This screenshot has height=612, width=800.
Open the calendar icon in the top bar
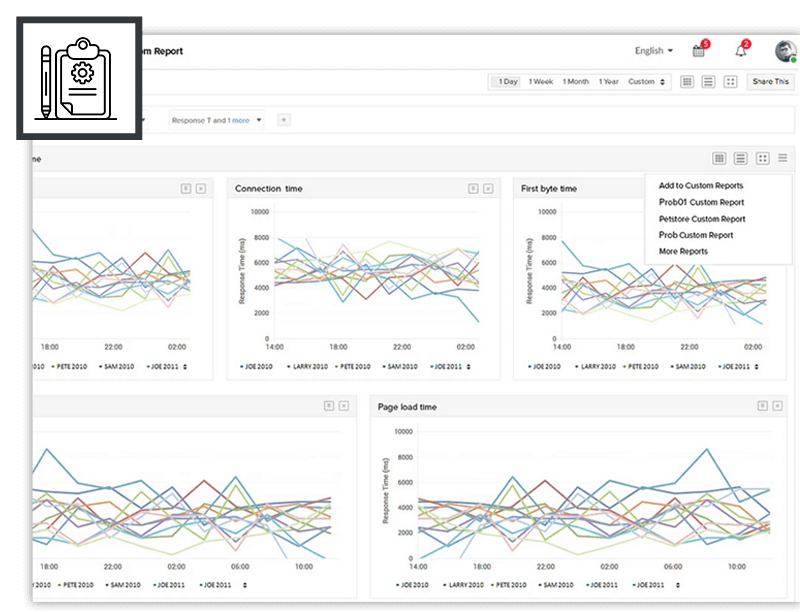[700, 50]
